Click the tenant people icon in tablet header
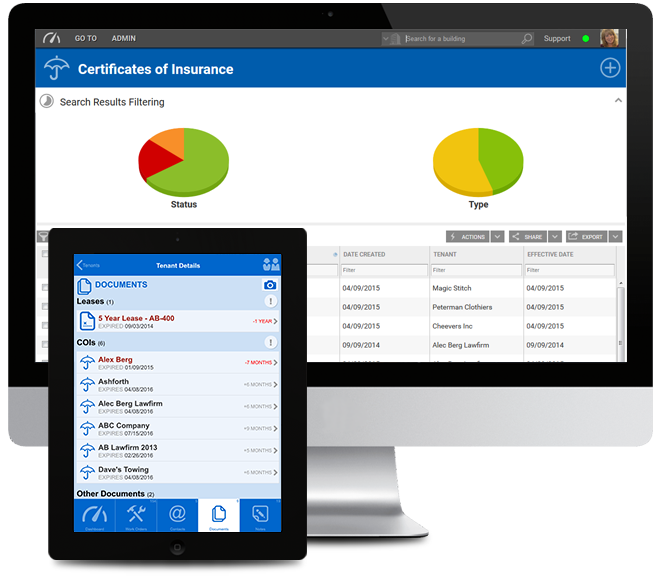Viewport: 660px width, 580px height. click(x=270, y=265)
